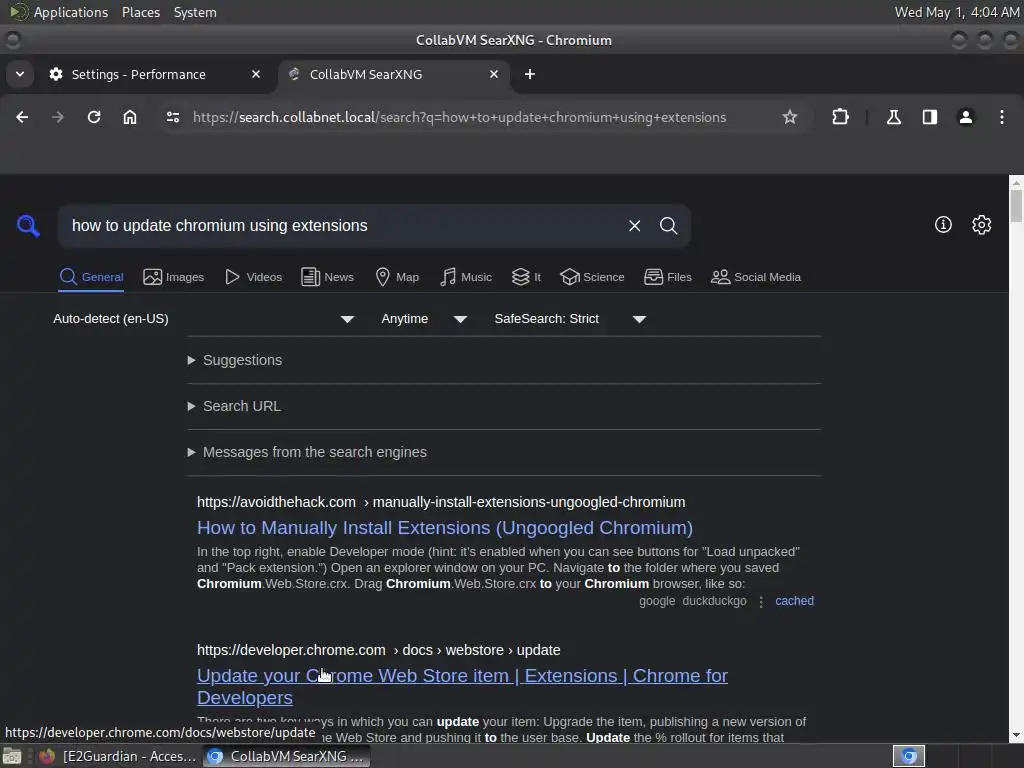Open the Anytime time range dropdown
This screenshot has width=1024, height=768.
tap(424, 319)
